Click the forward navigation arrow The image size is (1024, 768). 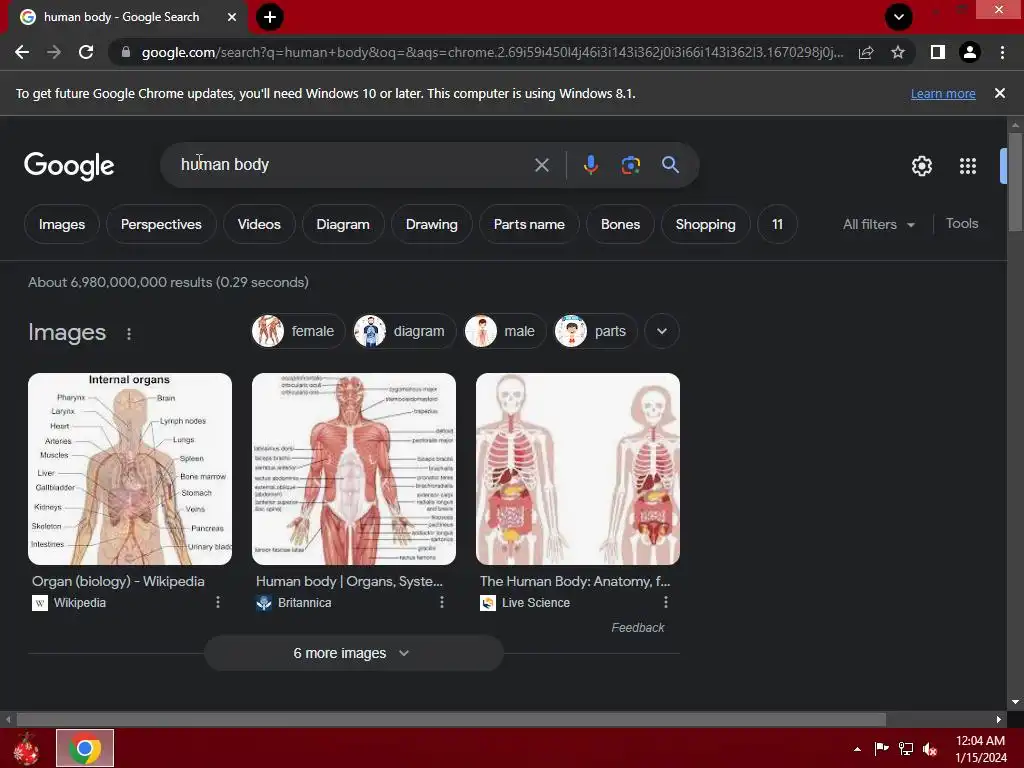click(54, 52)
